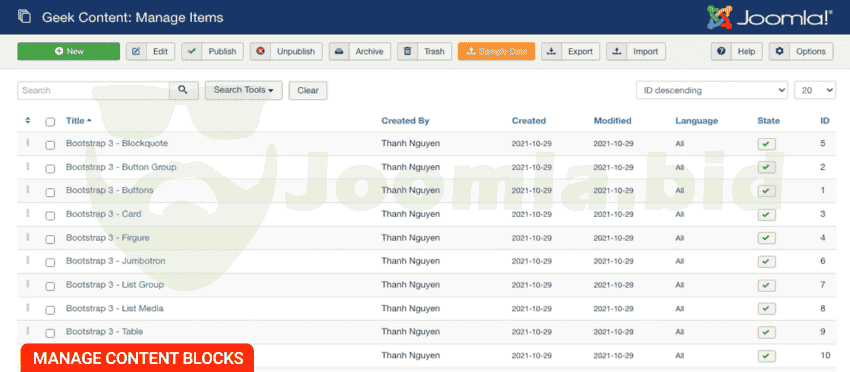This screenshot has height=372, width=850.
Task: Open the list limit 20 dropdown
Action: 815,91
